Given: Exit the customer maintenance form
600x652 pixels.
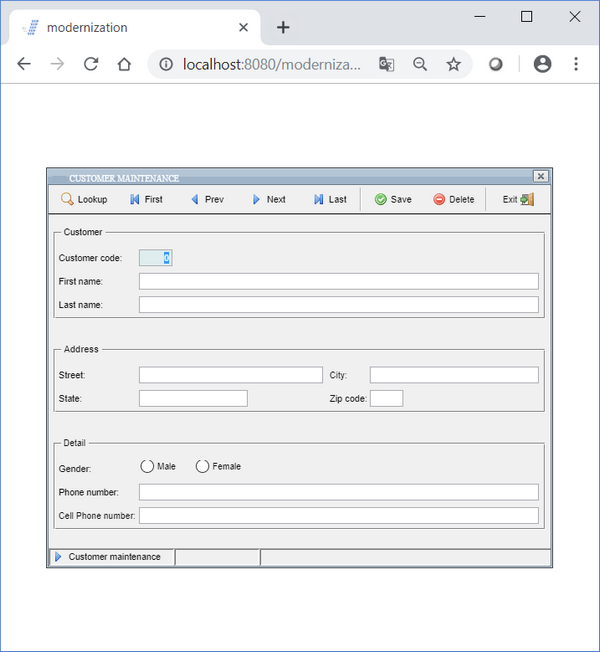Looking at the screenshot, I should point(518,200).
